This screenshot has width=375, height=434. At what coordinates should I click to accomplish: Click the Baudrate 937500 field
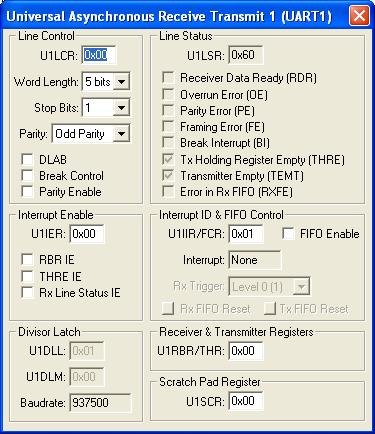pyautogui.click(x=101, y=403)
